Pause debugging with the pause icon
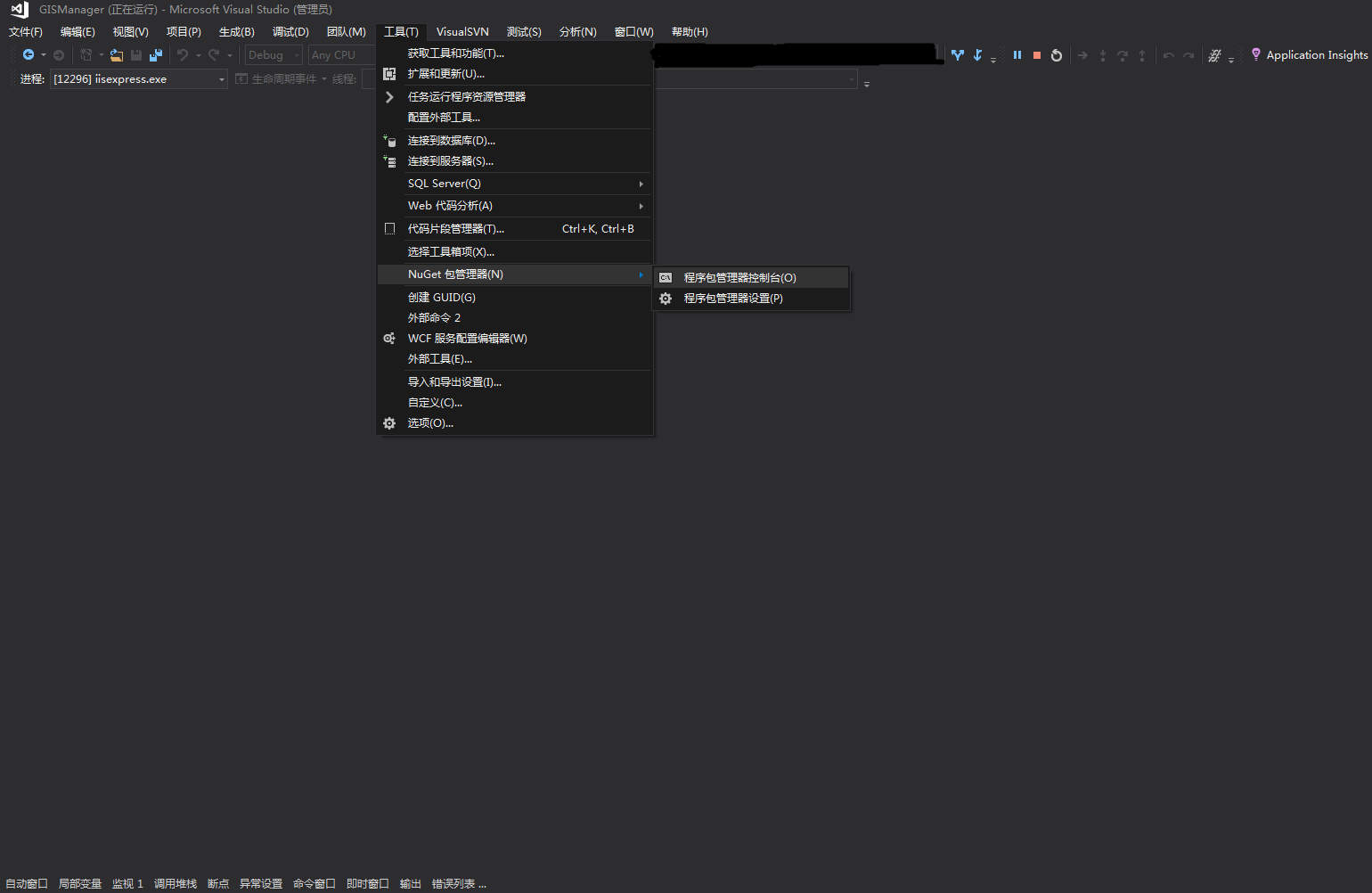 (x=1017, y=55)
